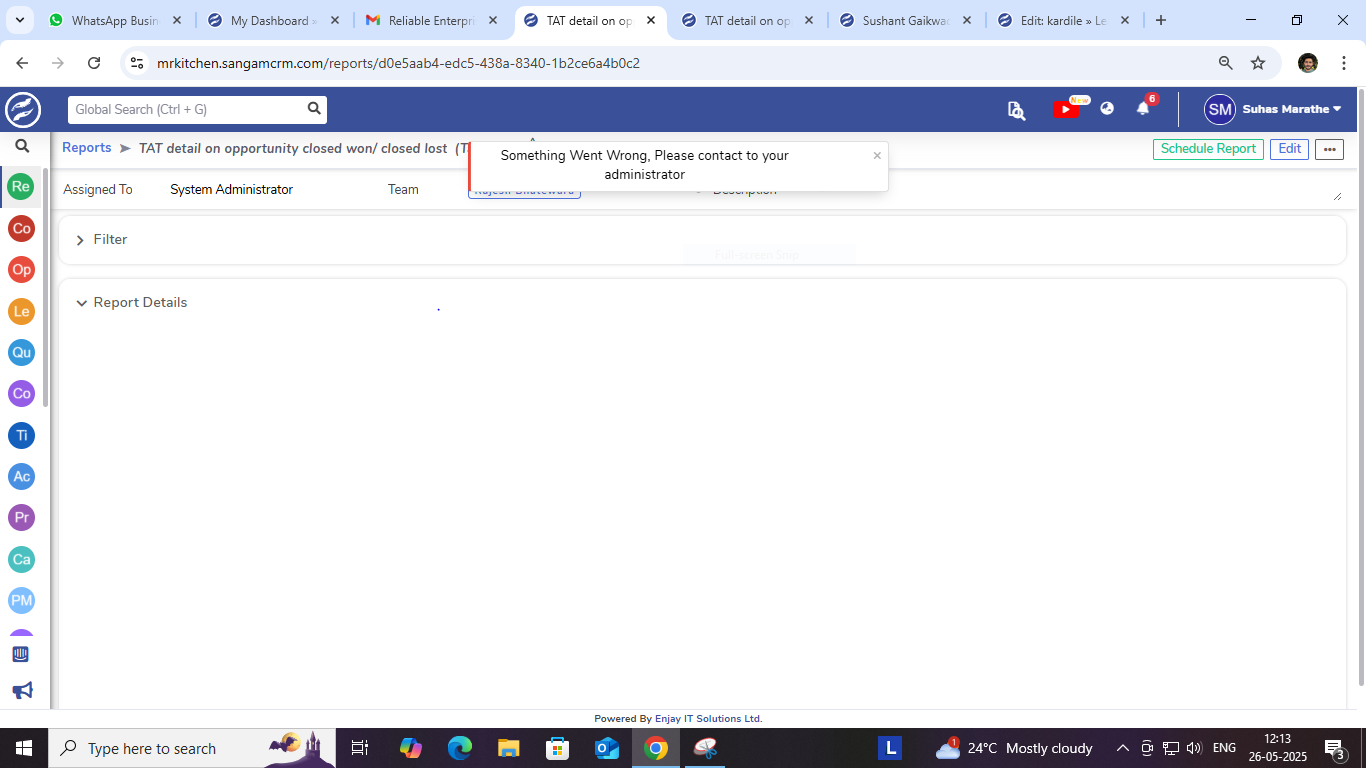Click the Windows Start button

point(22,748)
